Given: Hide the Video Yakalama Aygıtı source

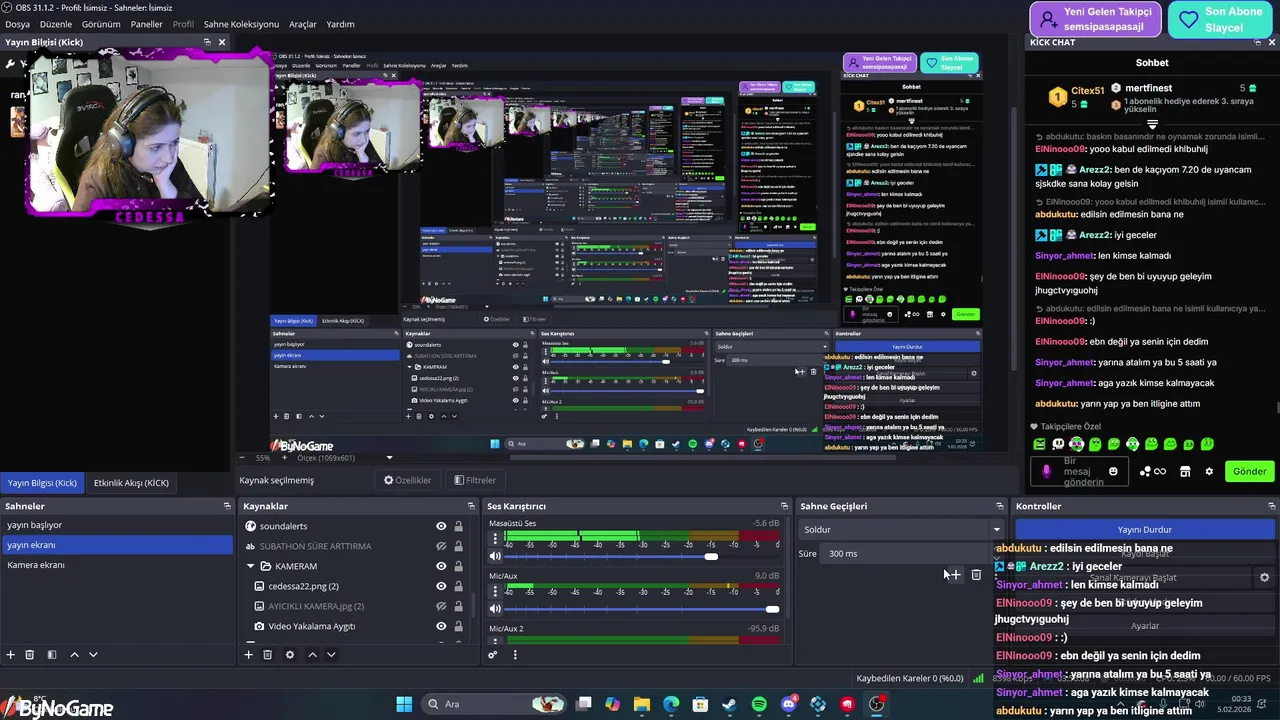Looking at the screenshot, I should [x=441, y=626].
